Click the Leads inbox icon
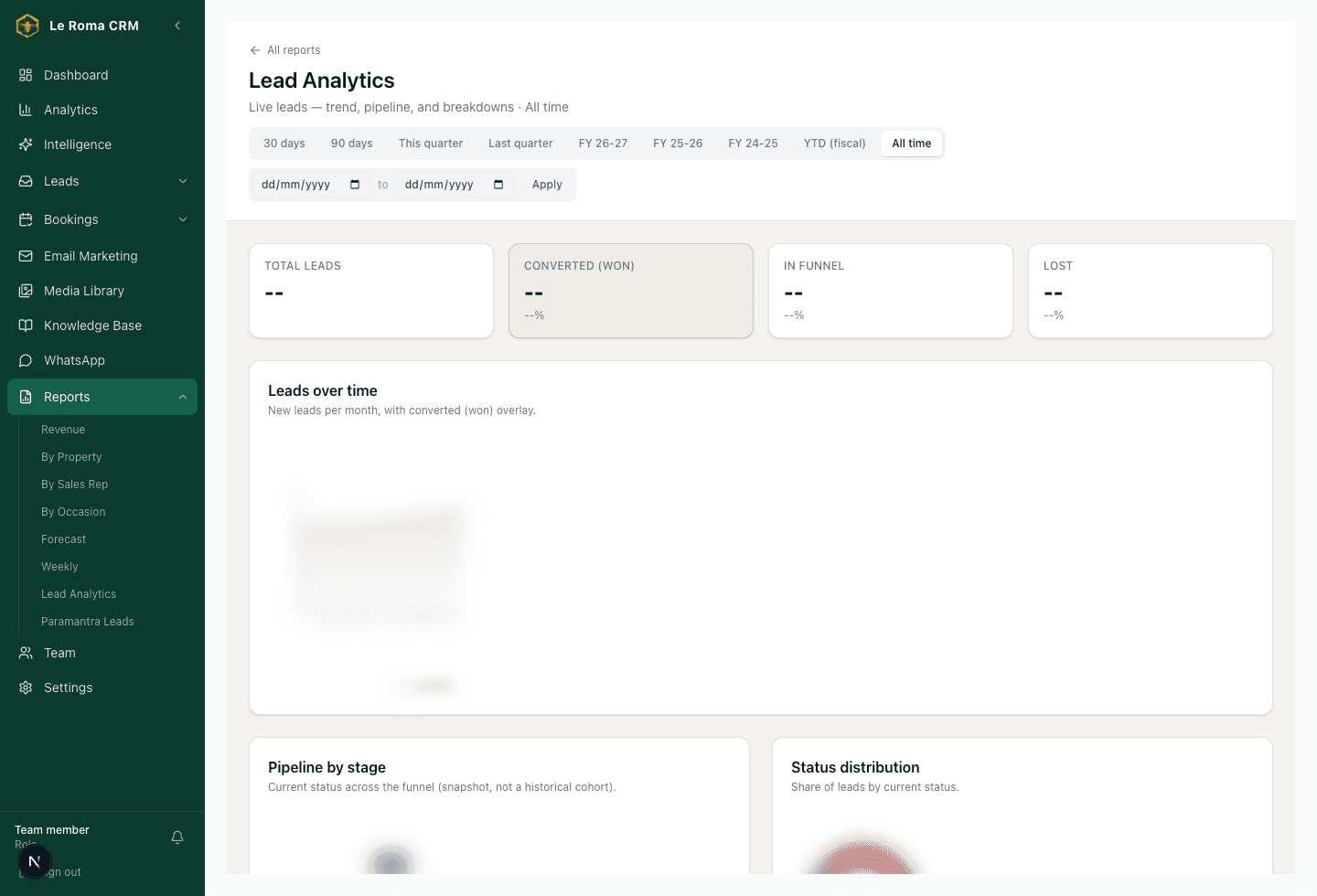The image size is (1317, 896). tap(26, 181)
